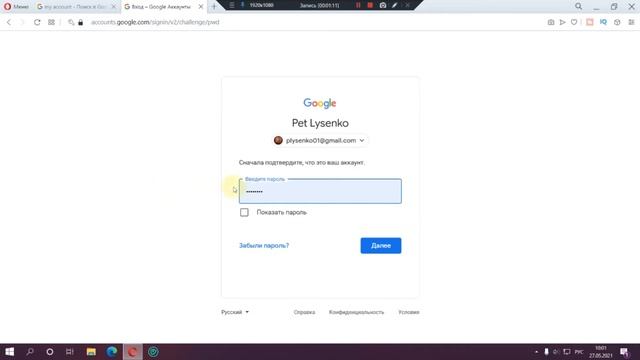Click the Далее button
Screen dimensions: 640x360
[381, 245]
